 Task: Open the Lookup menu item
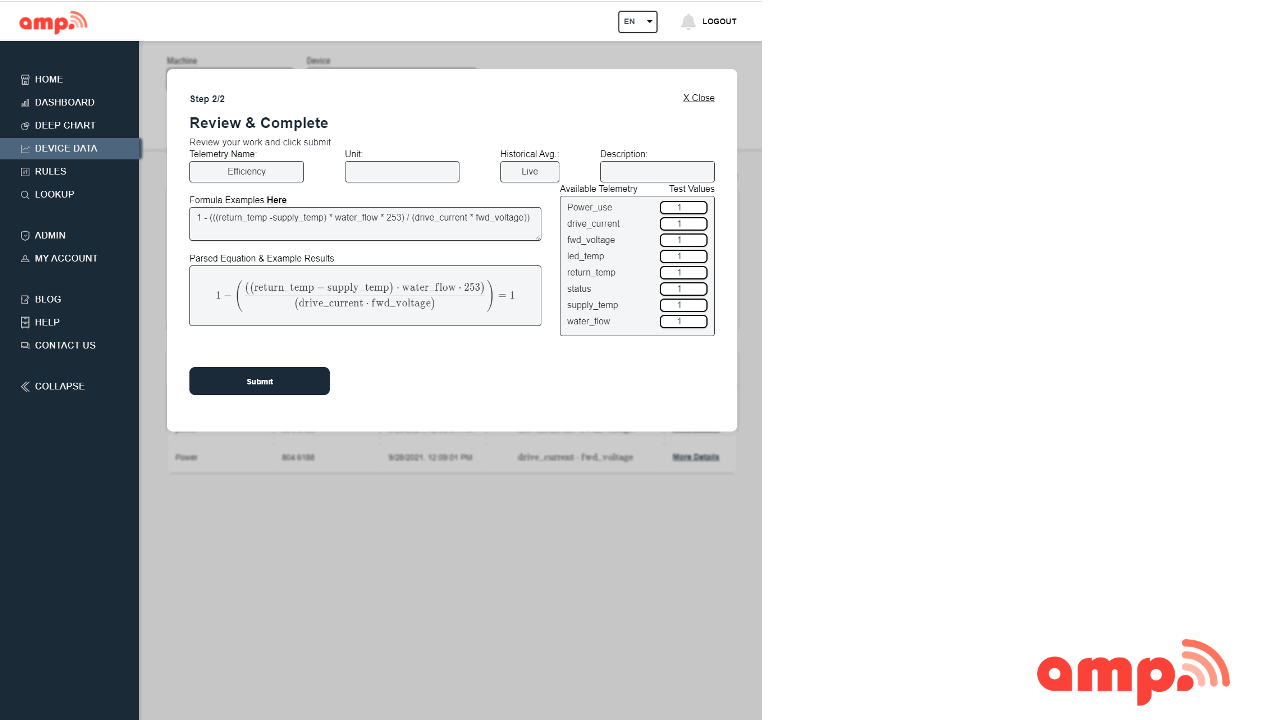[x=55, y=195]
